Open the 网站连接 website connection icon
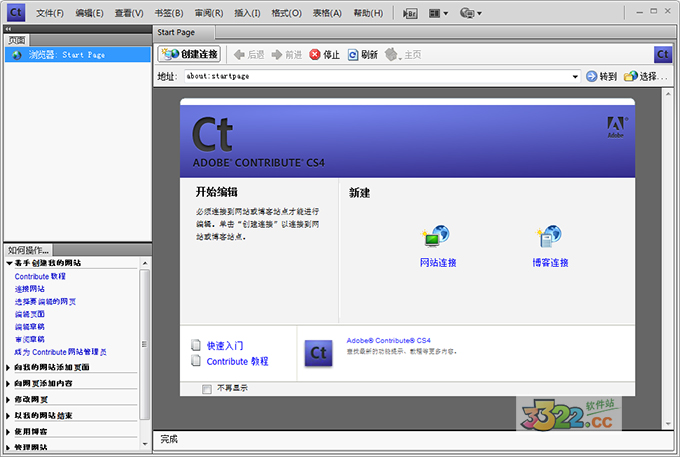This screenshot has height=457, width=680. 437,238
